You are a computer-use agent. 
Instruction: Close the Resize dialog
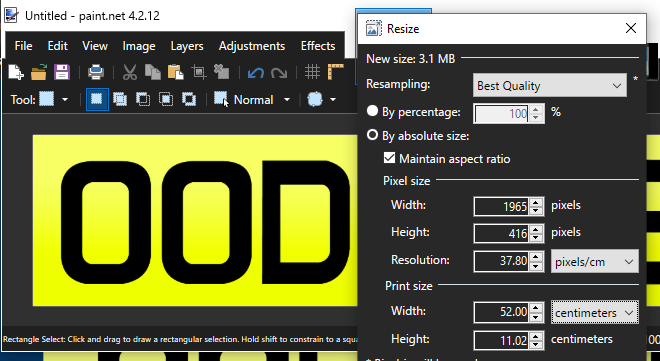coord(631,28)
